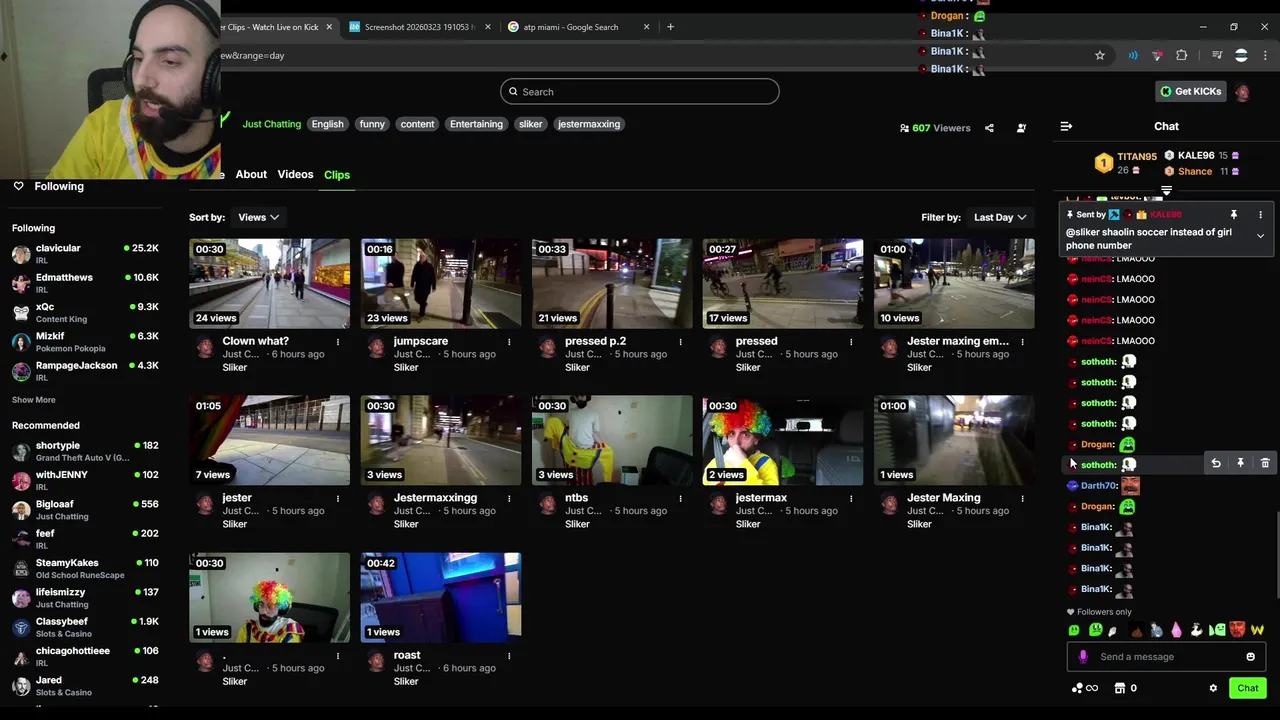Switch to the Screenshot 20260323 browser tab
1280x720 pixels.
pyautogui.click(x=420, y=27)
